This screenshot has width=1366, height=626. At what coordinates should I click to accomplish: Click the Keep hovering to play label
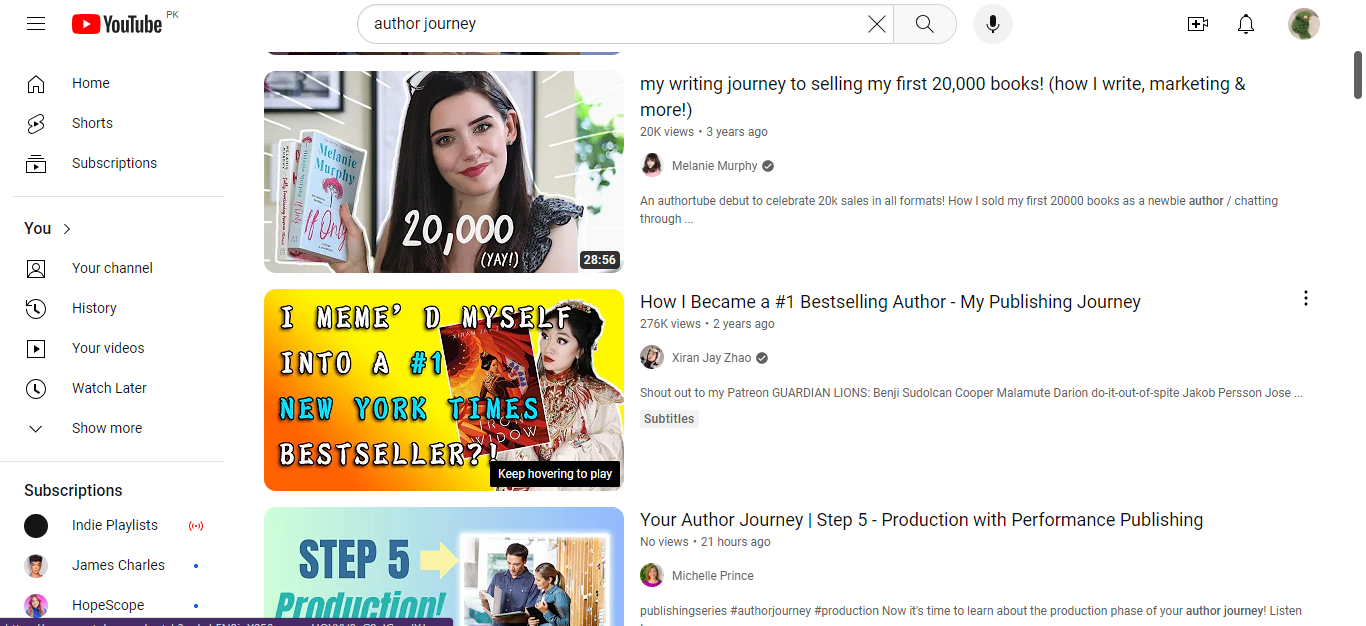(x=555, y=474)
